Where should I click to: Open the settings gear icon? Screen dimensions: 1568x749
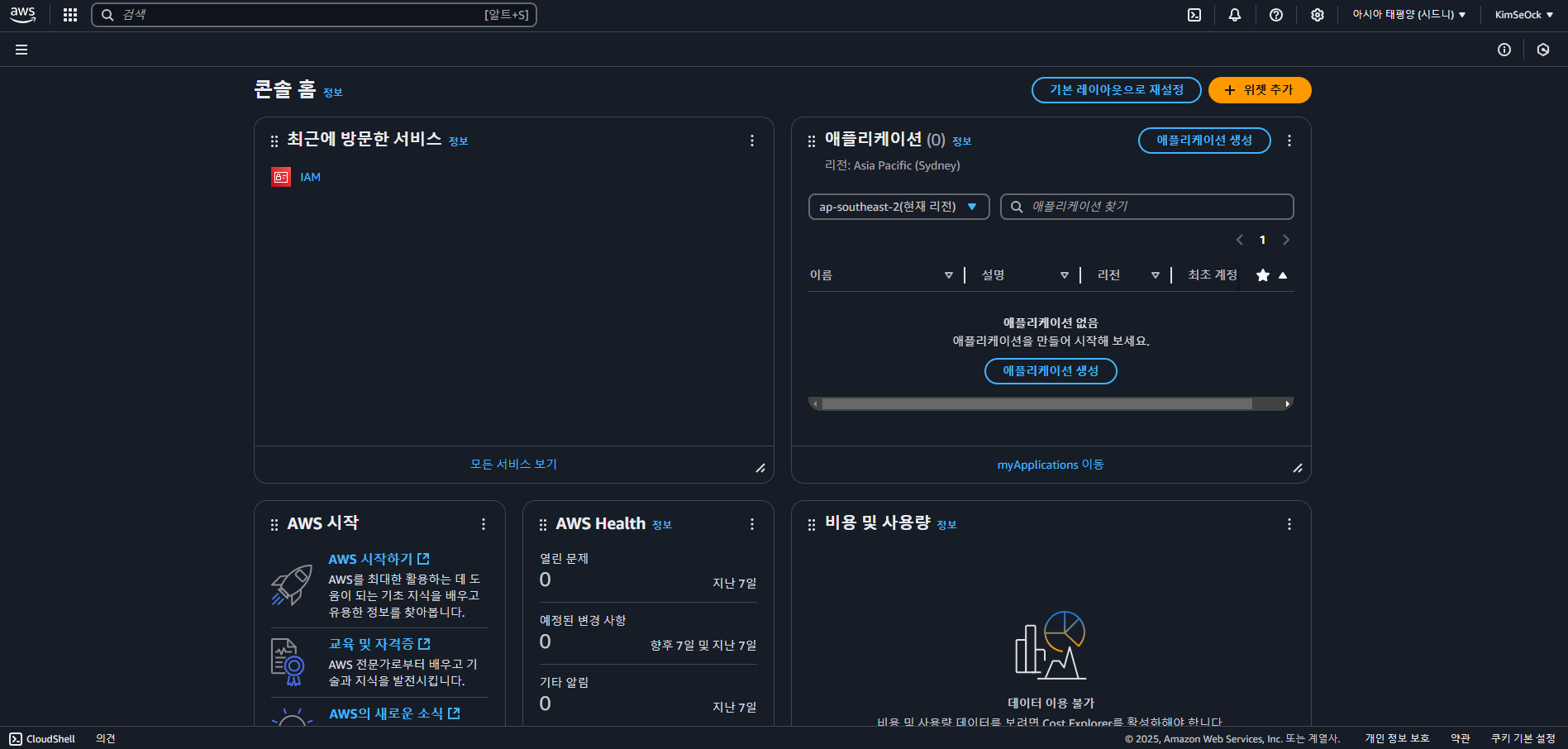pyautogui.click(x=1318, y=15)
